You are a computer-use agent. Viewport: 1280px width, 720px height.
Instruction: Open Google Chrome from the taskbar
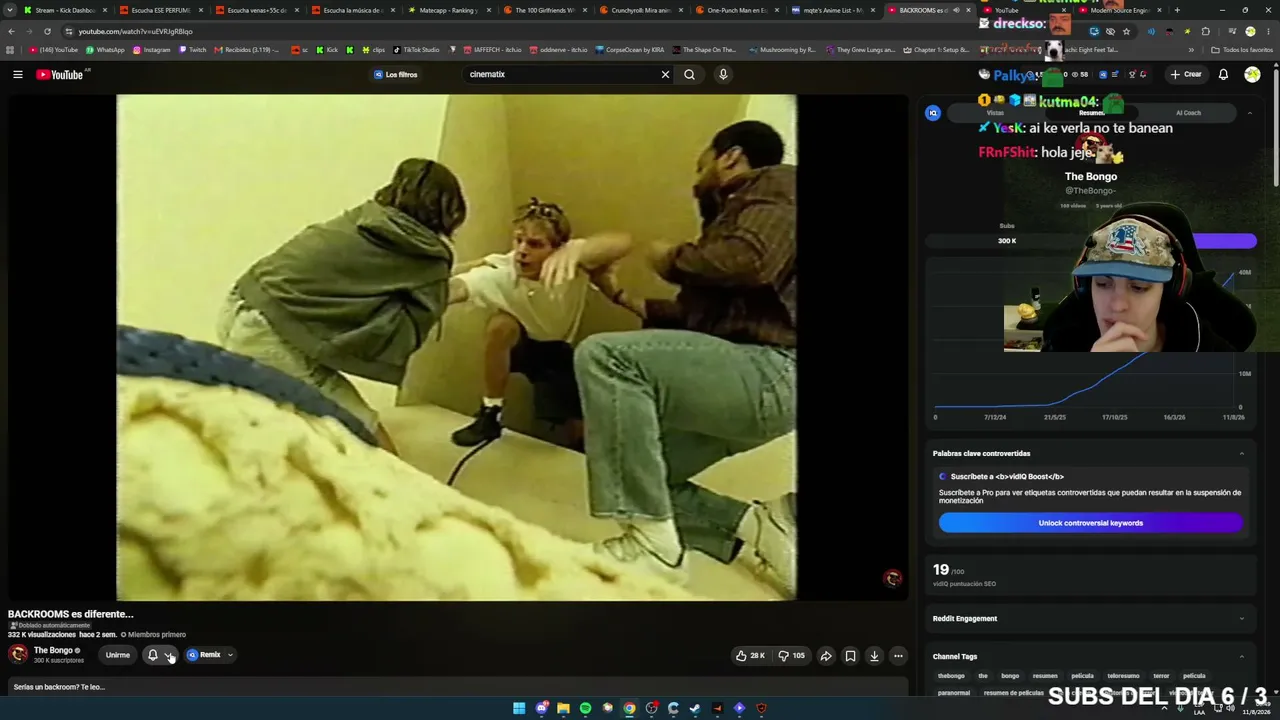[629, 708]
